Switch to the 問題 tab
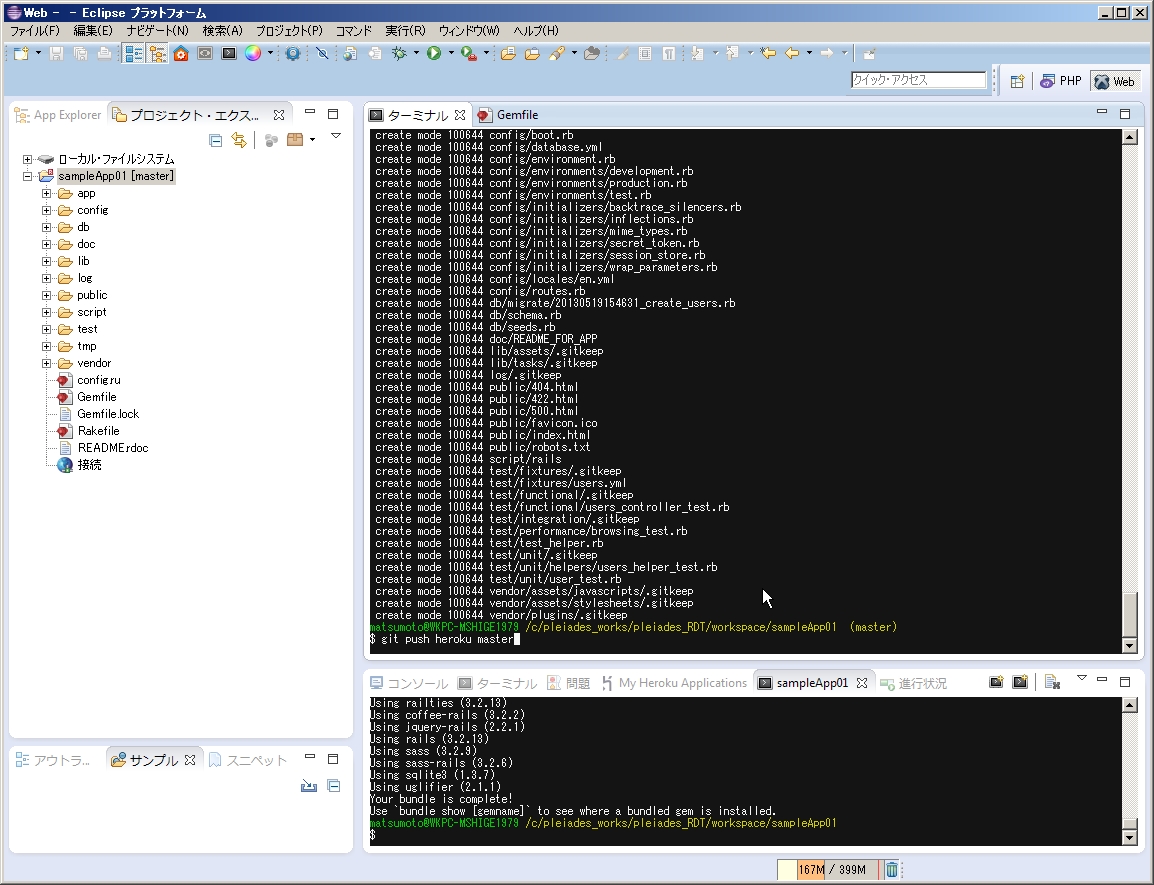Screen dimensions: 1154x885 pyautogui.click(x=569, y=683)
